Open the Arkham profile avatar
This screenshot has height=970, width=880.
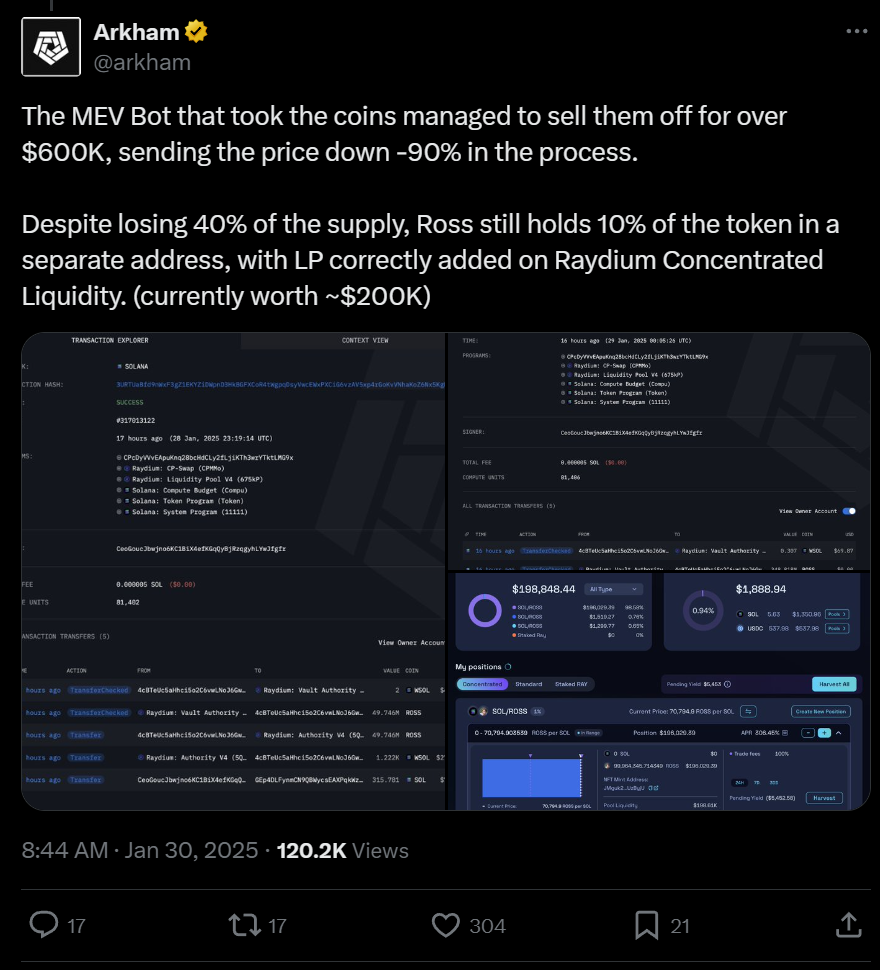[x=51, y=47]
